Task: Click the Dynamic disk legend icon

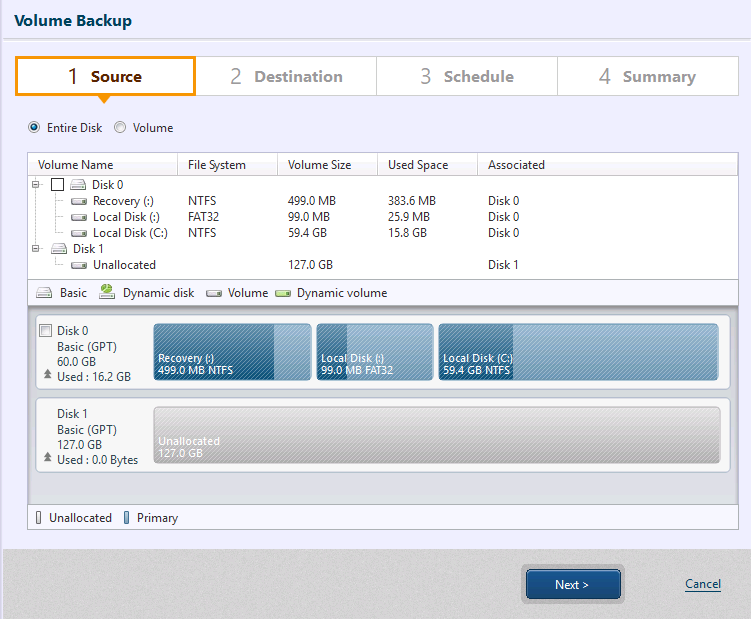Action: [x=107, y=293]
